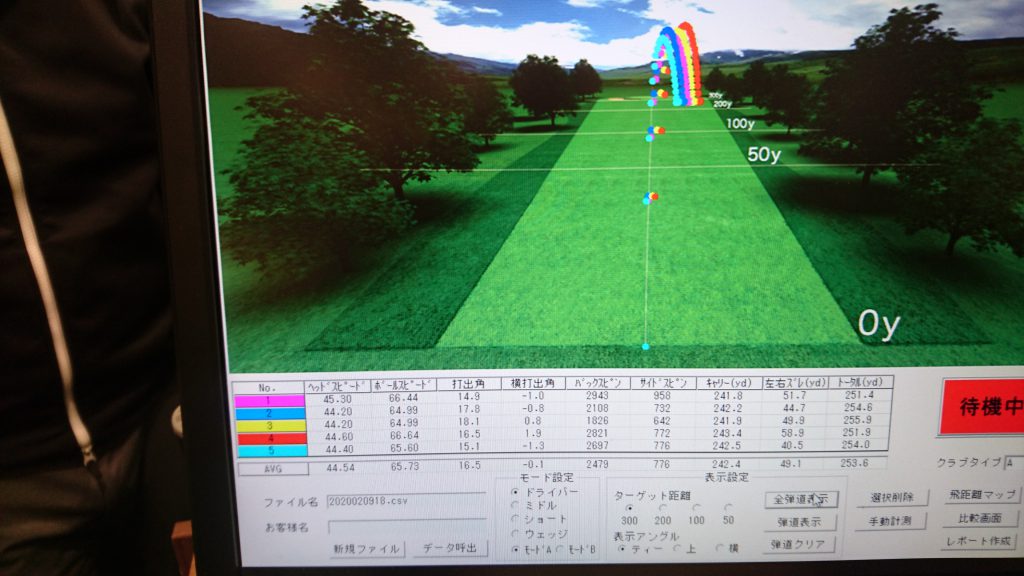Click total distance value 255.9

pyautogui.click(x=857, y=420)
